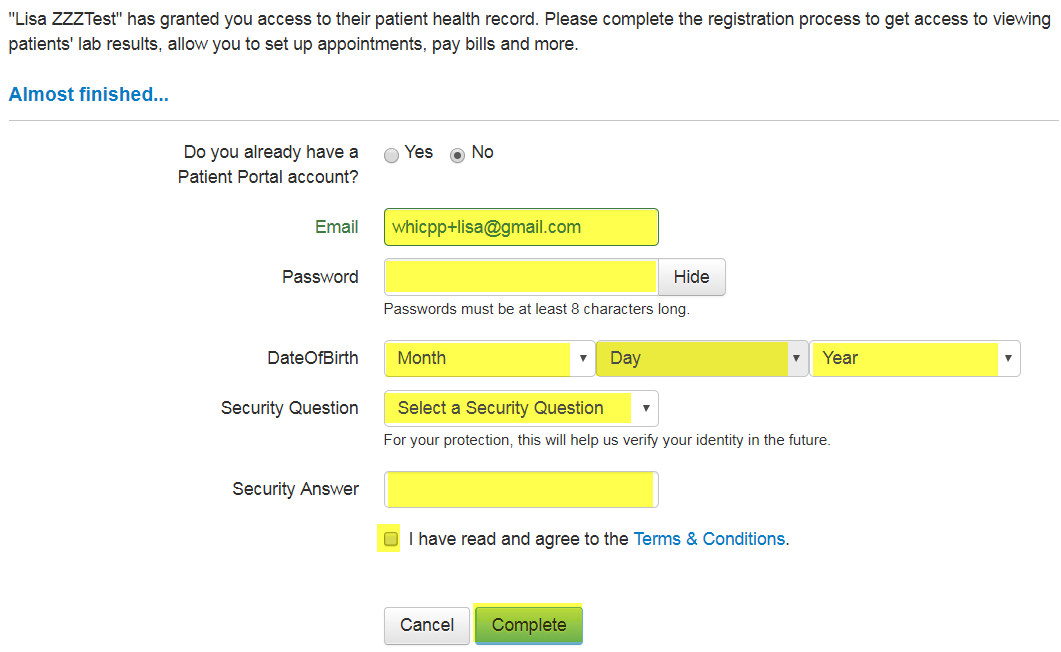
Task: Select the Yes radio button
Action: [x=392, y=155]
